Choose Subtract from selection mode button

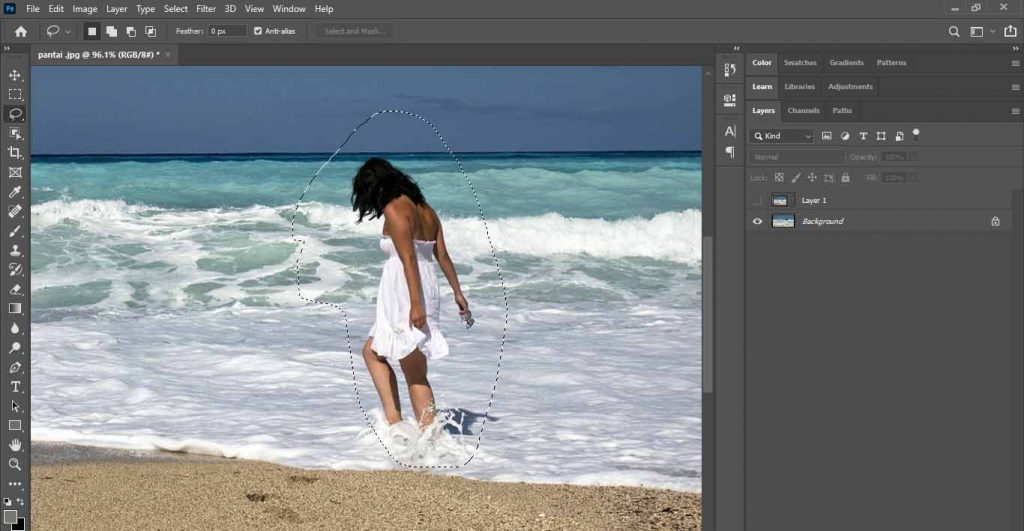131,31
